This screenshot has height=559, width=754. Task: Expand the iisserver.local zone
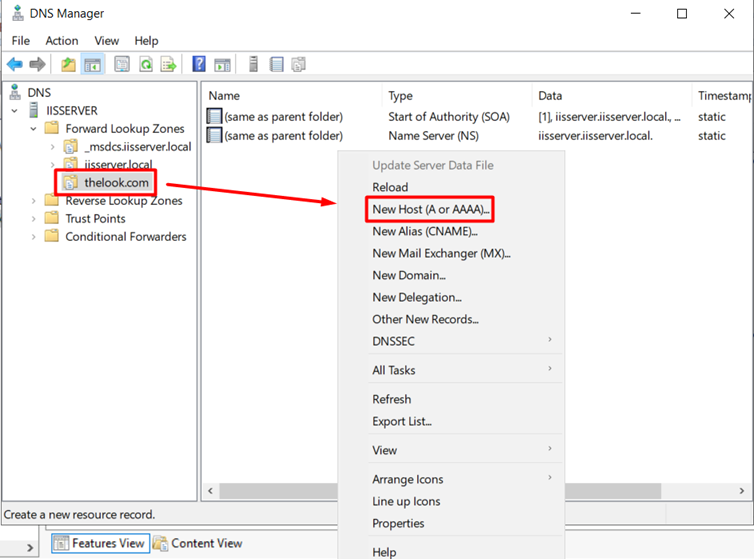pos(52,165)
